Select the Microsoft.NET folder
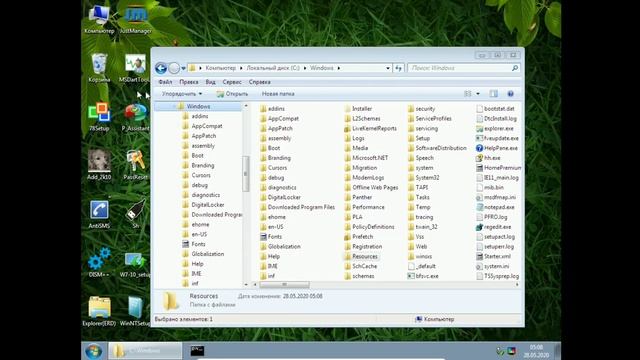This screenshot has width=640, height=360. point(366,158)
